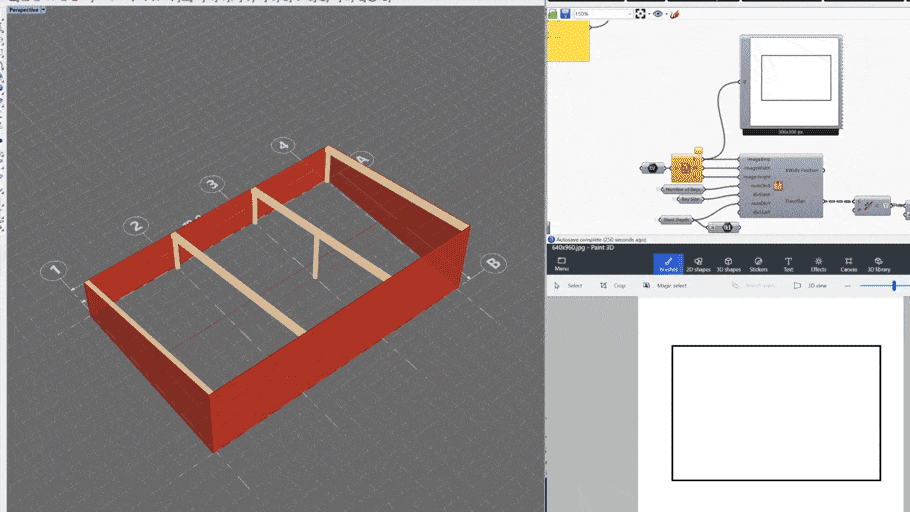Select grid bubble A in Rhino viewport
The height and width of the screenshot is (512, 910).
[362, 159]
